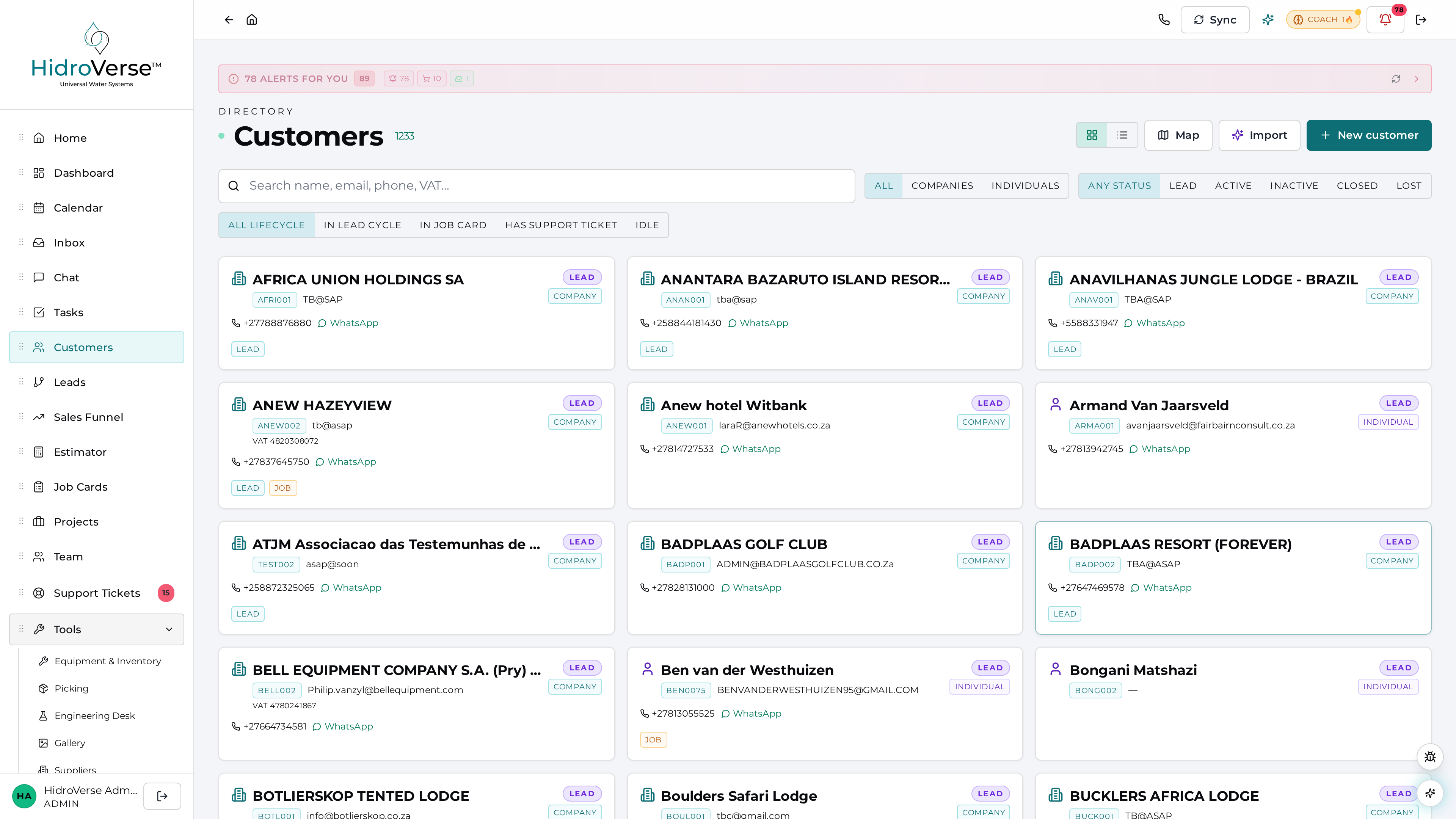Image resolution: width=1456 pixels, height=819 pixels.
Task: Open Tasks in sidebar
Action: tap(97, 312)
